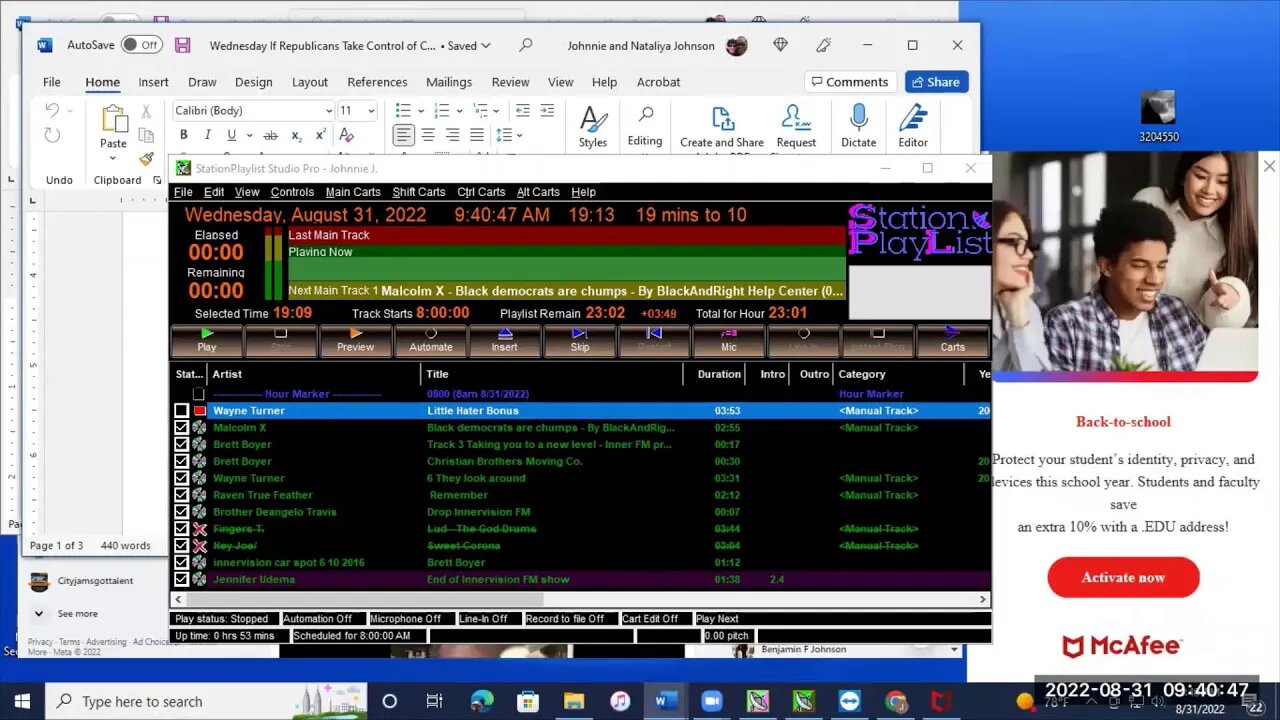Click the Comments button in Word
This screenshot has height=720, width=1280.
850,82
